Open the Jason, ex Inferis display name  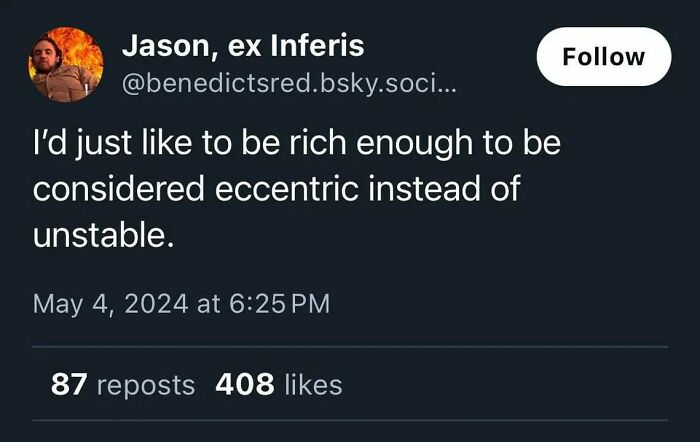(242, 45)
